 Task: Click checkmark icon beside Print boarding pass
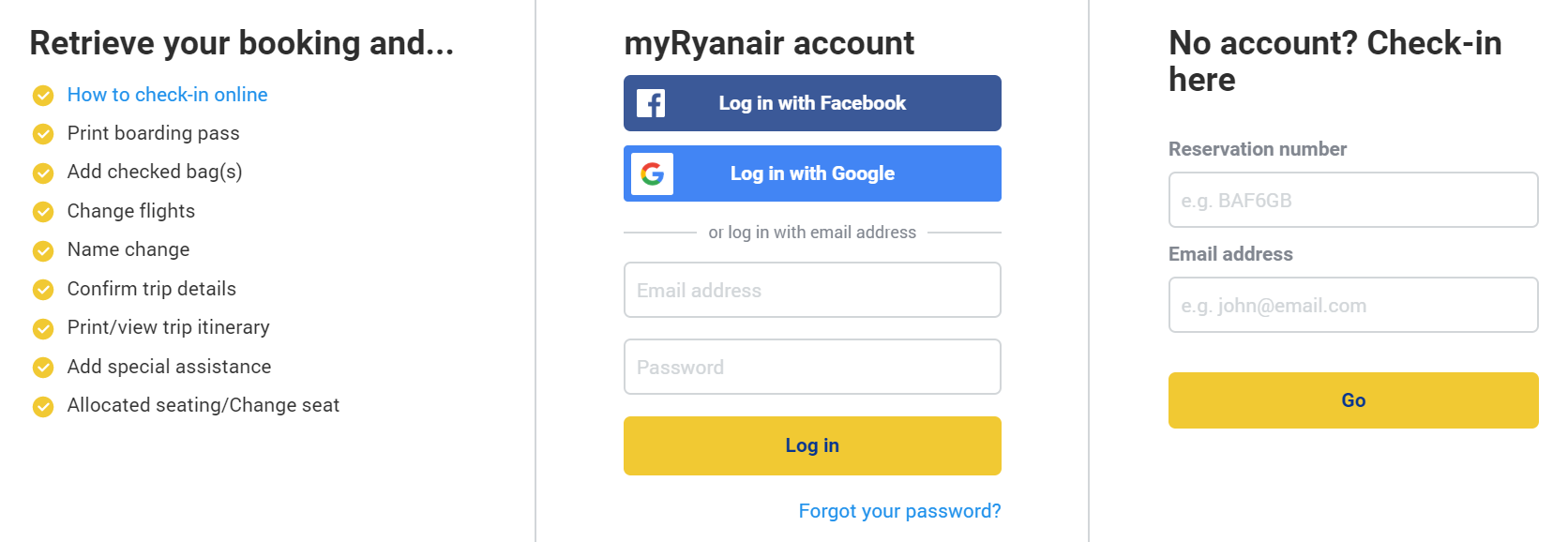[43, 134]
